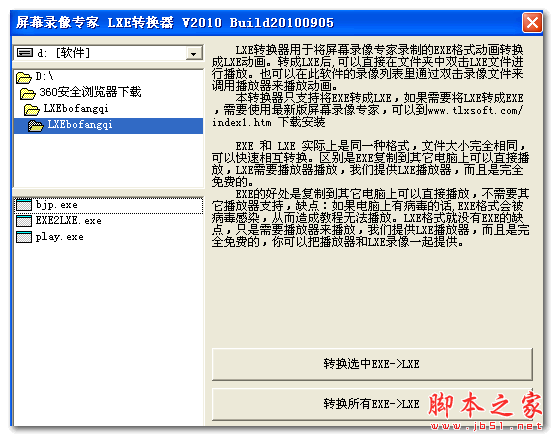
Task: Select the highlighted LXEbofangqi folder row
Action: (108, 126)
